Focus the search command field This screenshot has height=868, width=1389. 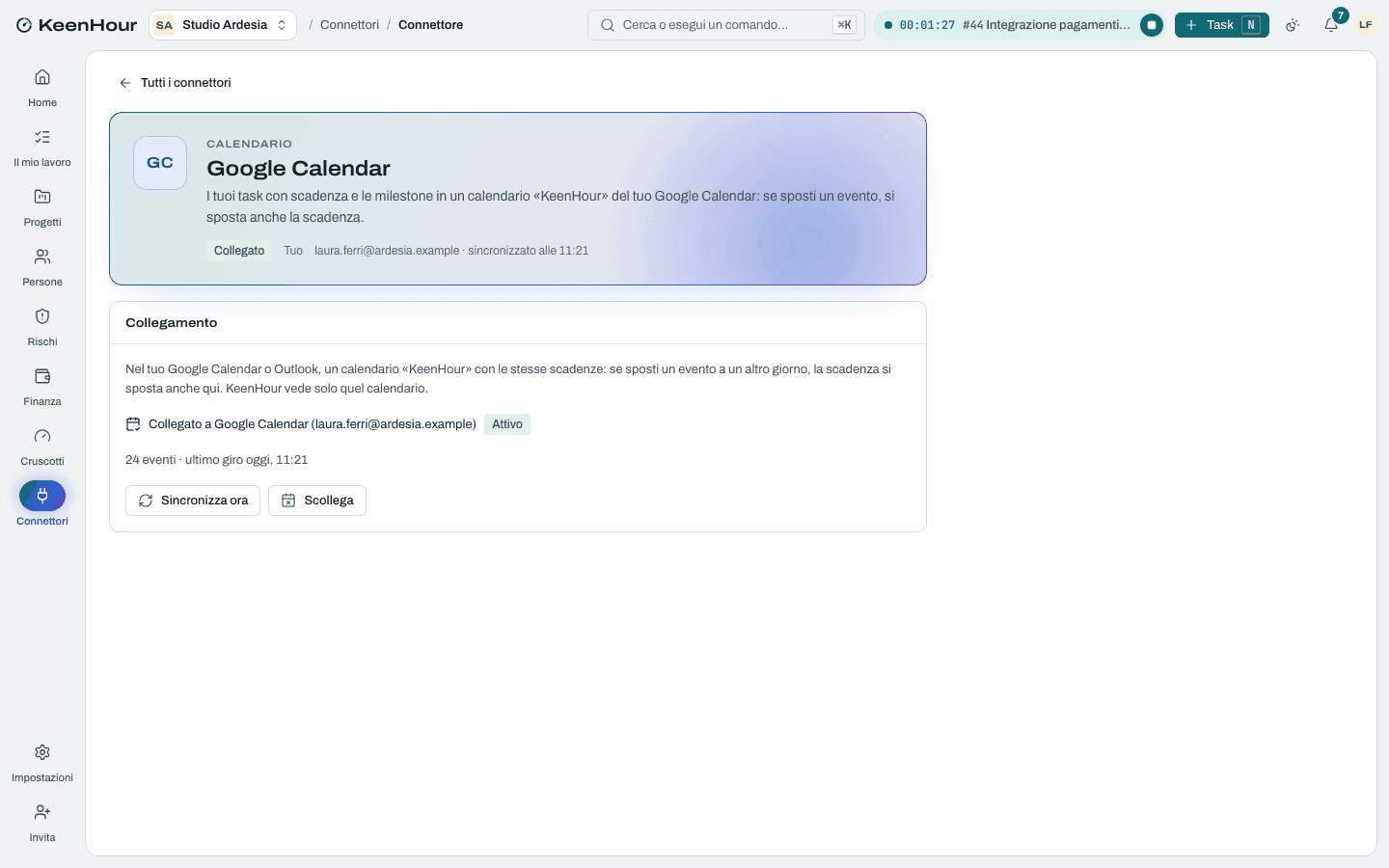(x=726, y=25)
